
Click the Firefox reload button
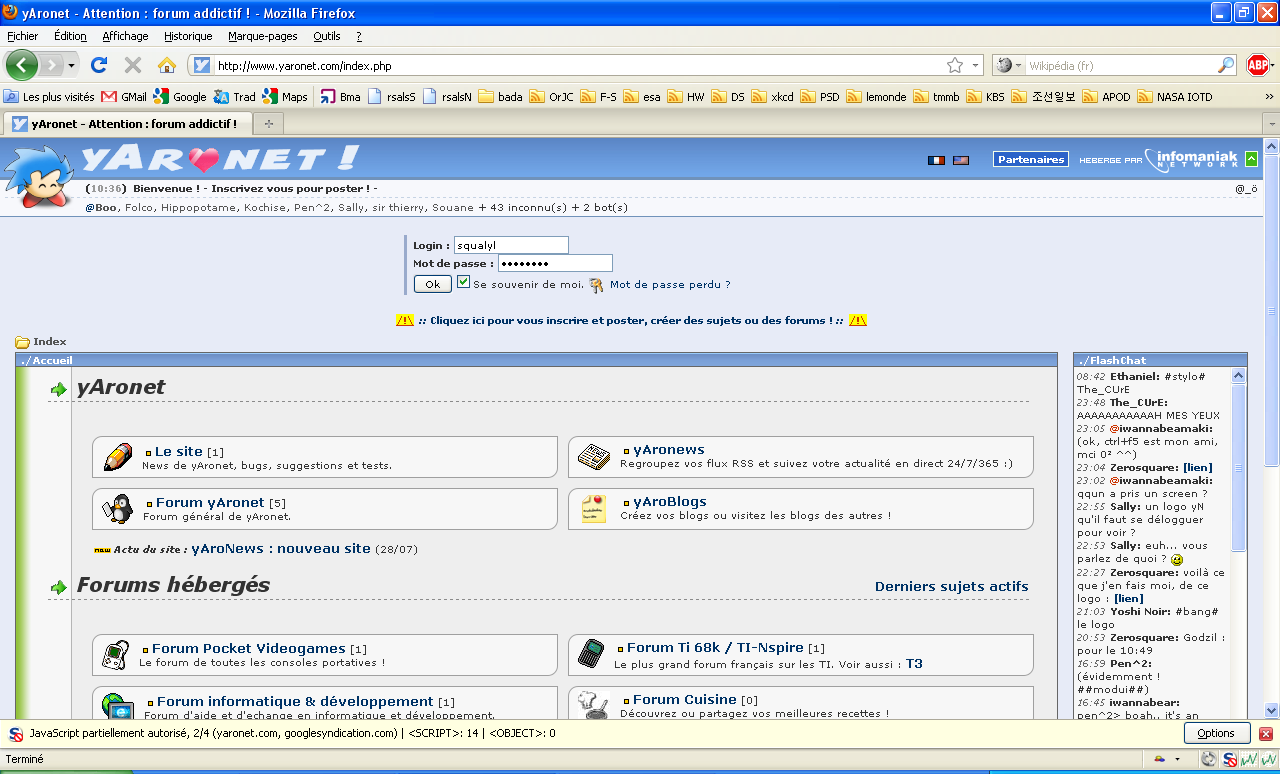[98, 65]
